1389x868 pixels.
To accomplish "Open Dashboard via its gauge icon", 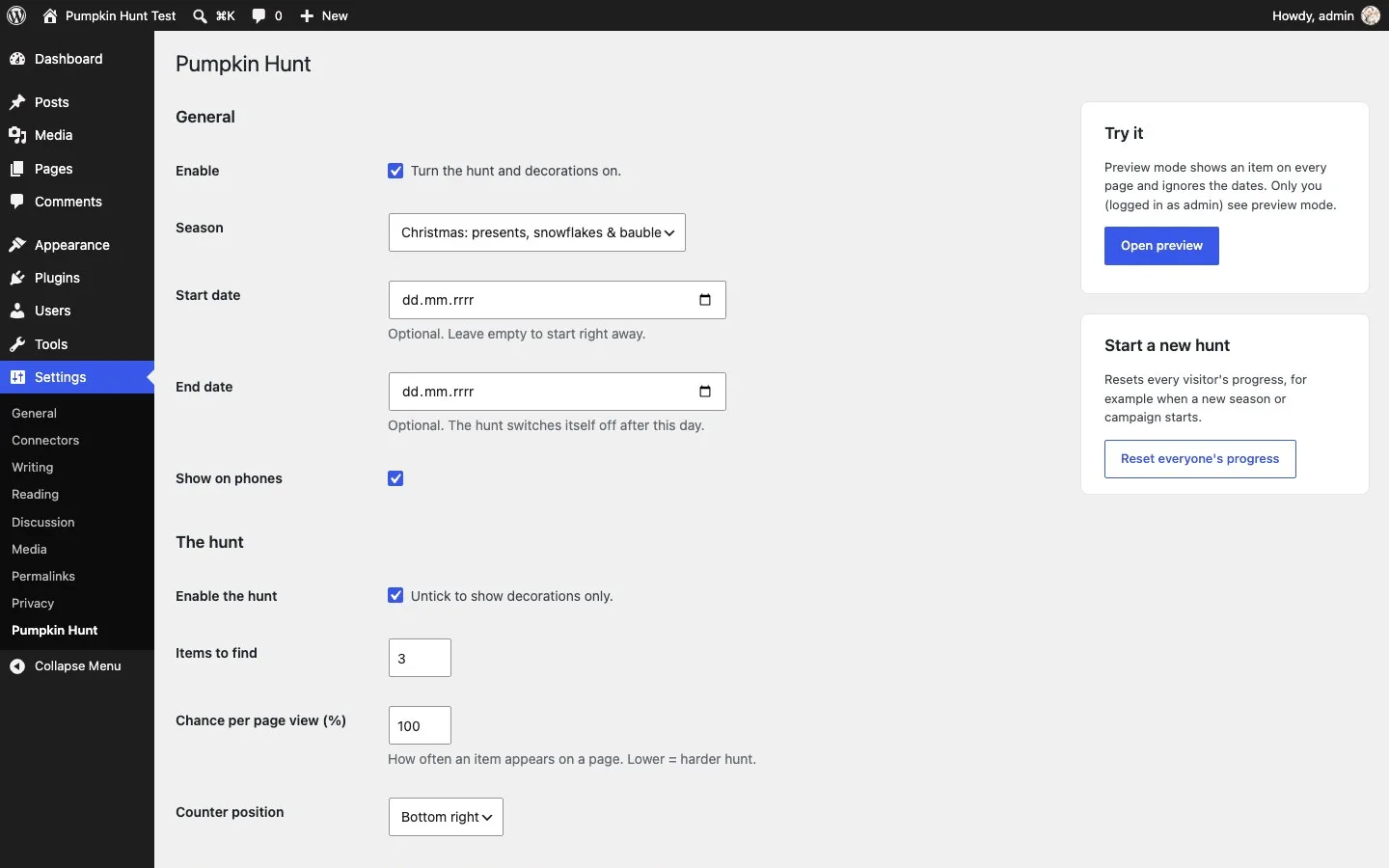I will [x=17, y=59].
